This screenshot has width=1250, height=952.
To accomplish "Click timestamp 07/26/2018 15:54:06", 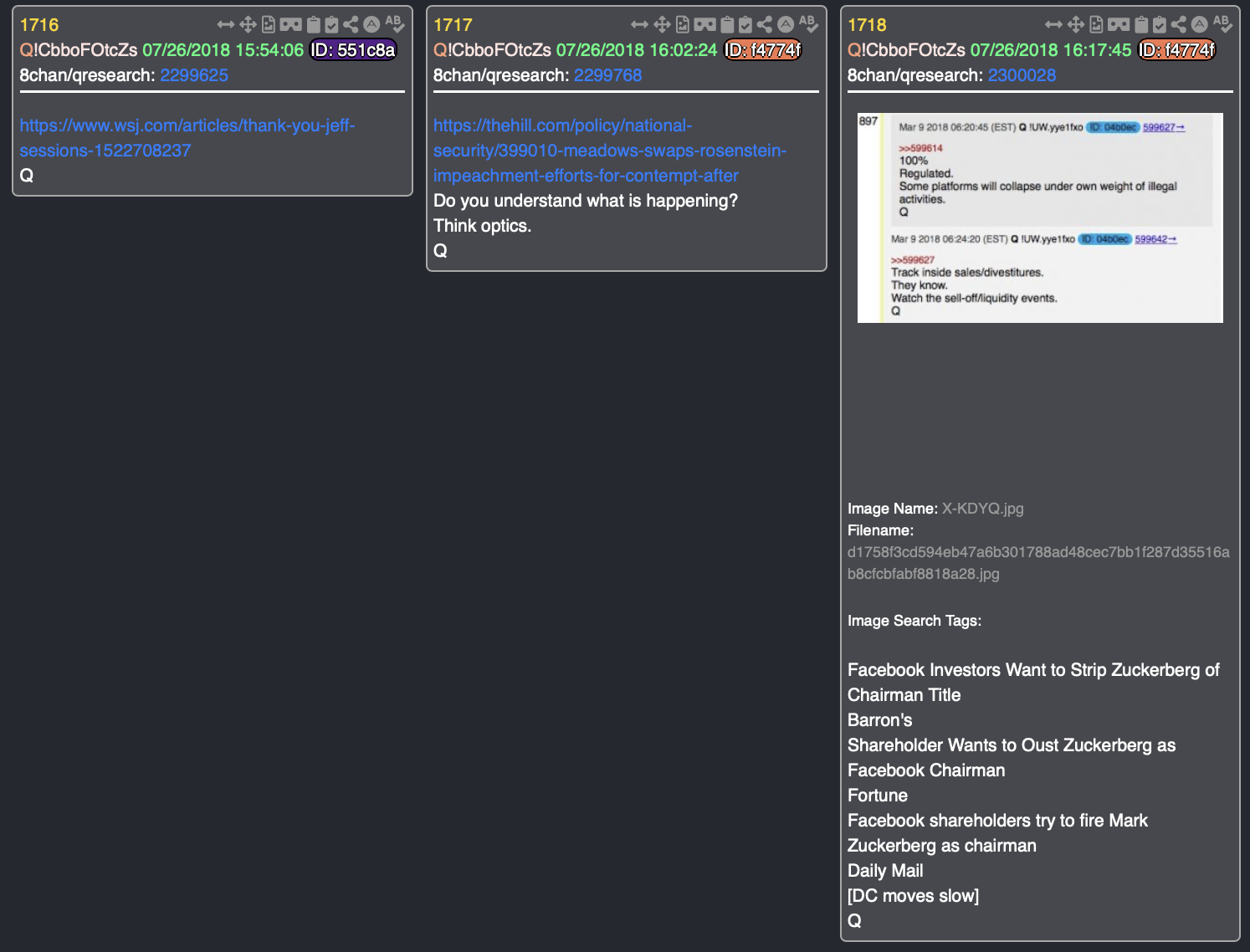I will point(223,50).
